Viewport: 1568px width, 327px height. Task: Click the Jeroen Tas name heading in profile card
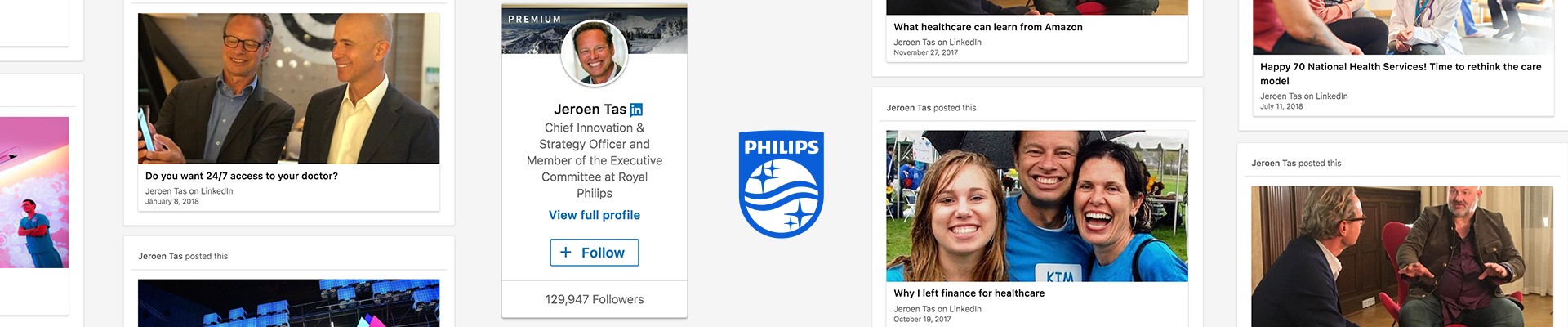coord(590,110)
